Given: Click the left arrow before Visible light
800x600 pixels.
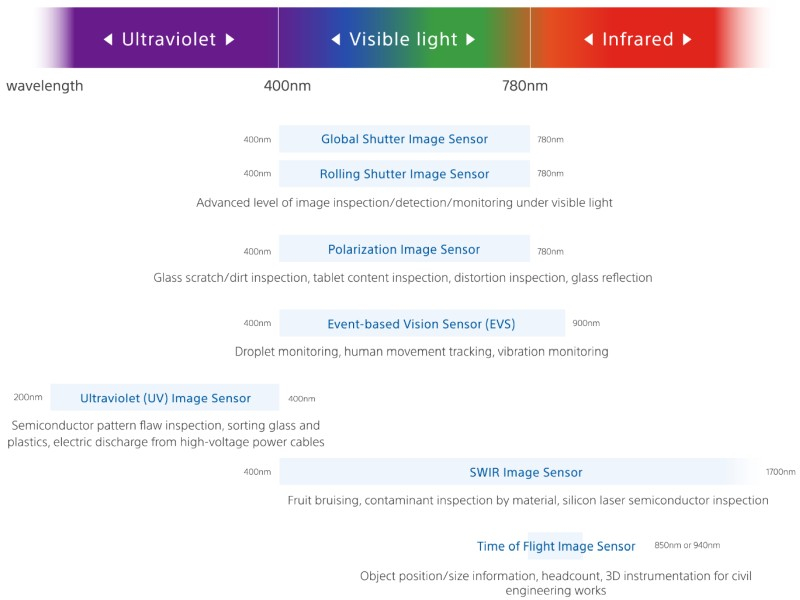Looking at the screenshot, I should click(336, 39).
